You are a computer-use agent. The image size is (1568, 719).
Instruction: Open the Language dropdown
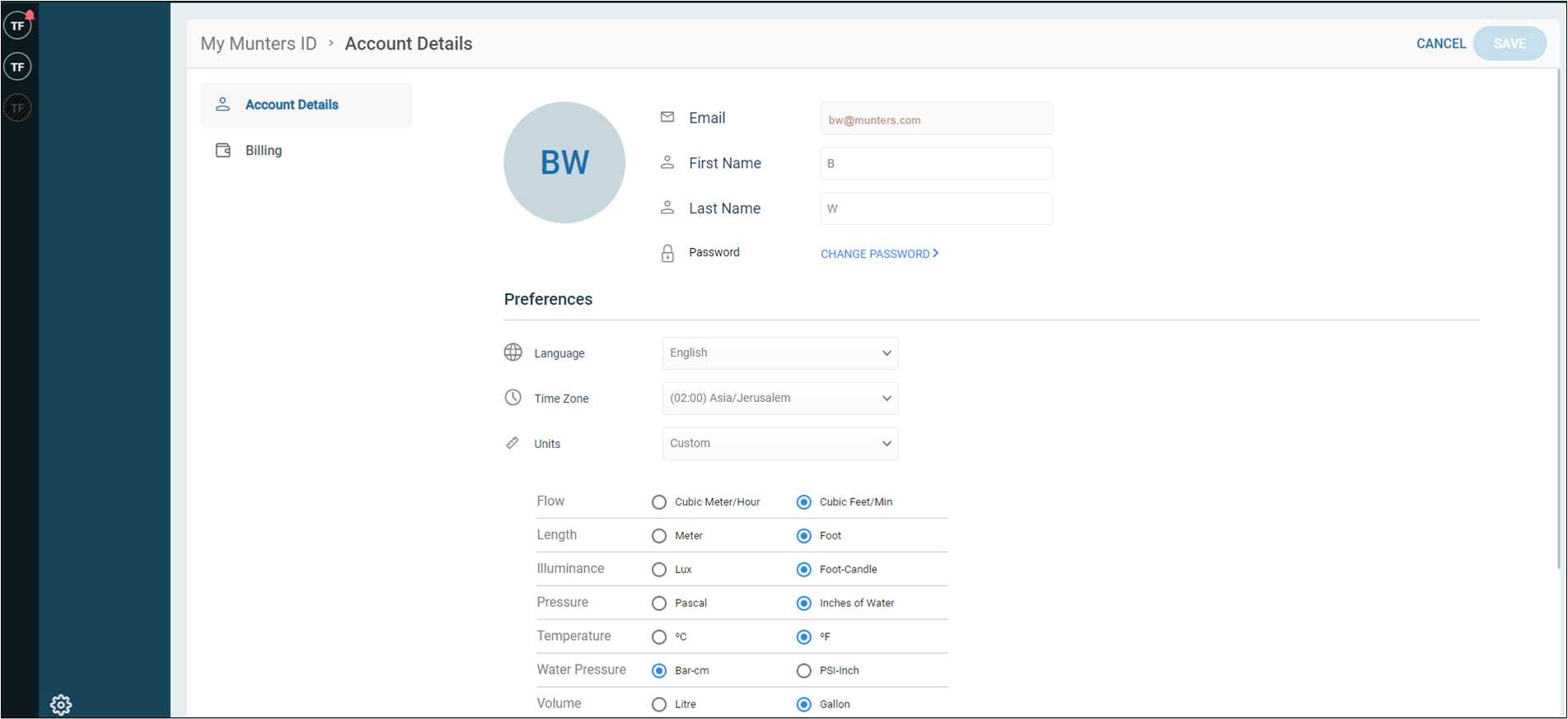(x=779, y=353)
